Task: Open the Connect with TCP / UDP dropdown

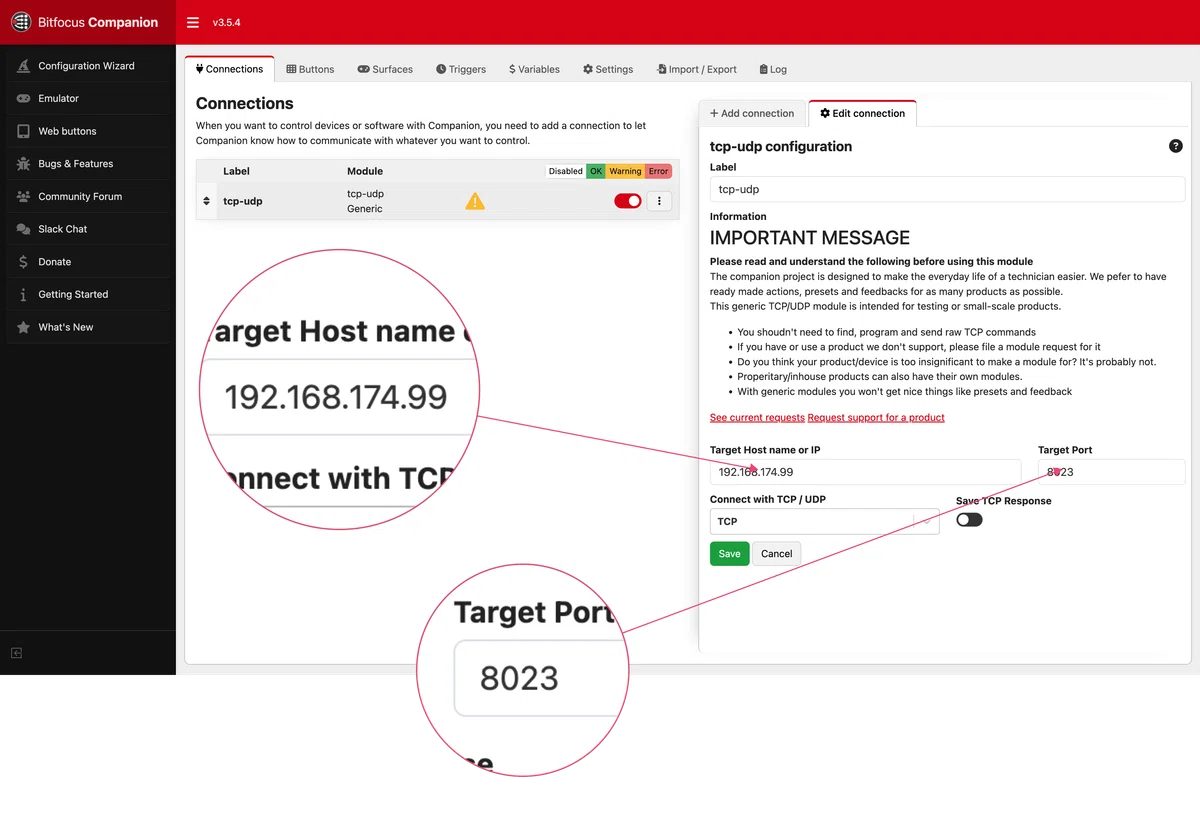Action: 824,521
